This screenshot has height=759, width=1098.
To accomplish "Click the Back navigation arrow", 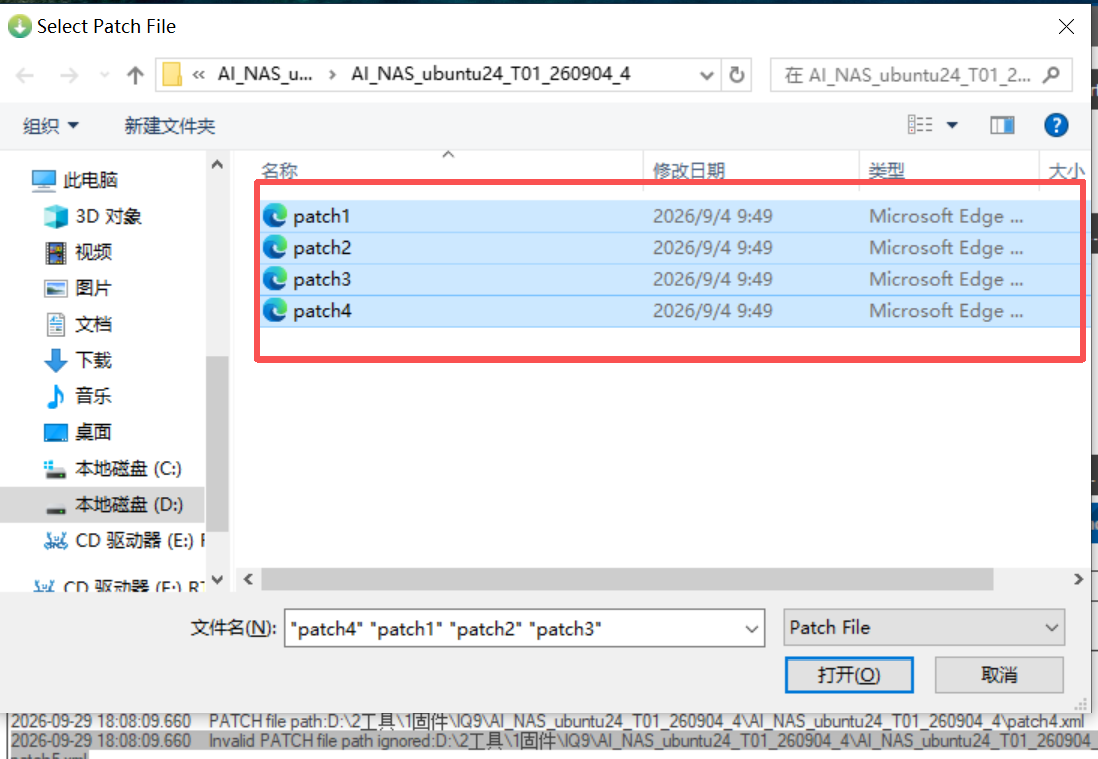I will pyautogui.click(x=25, y=75).
